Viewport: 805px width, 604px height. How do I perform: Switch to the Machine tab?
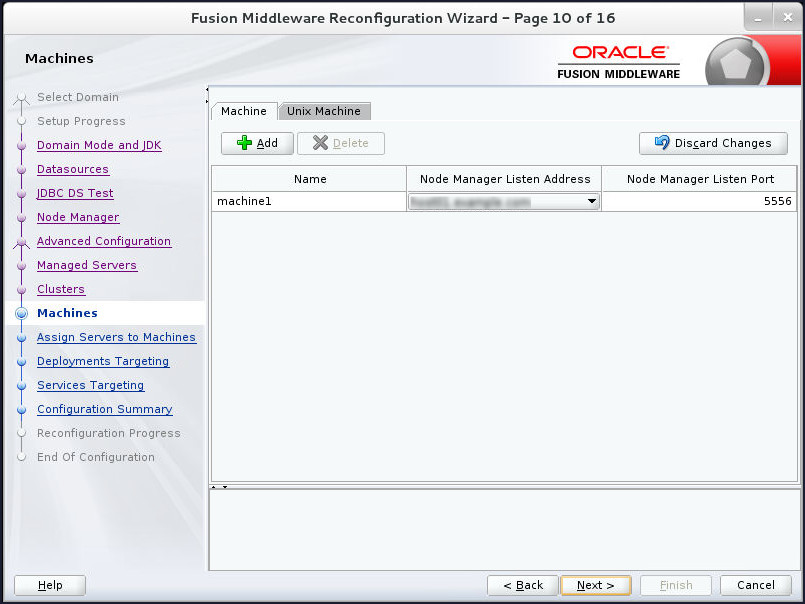pyautogui.click(x=244, y=111)
